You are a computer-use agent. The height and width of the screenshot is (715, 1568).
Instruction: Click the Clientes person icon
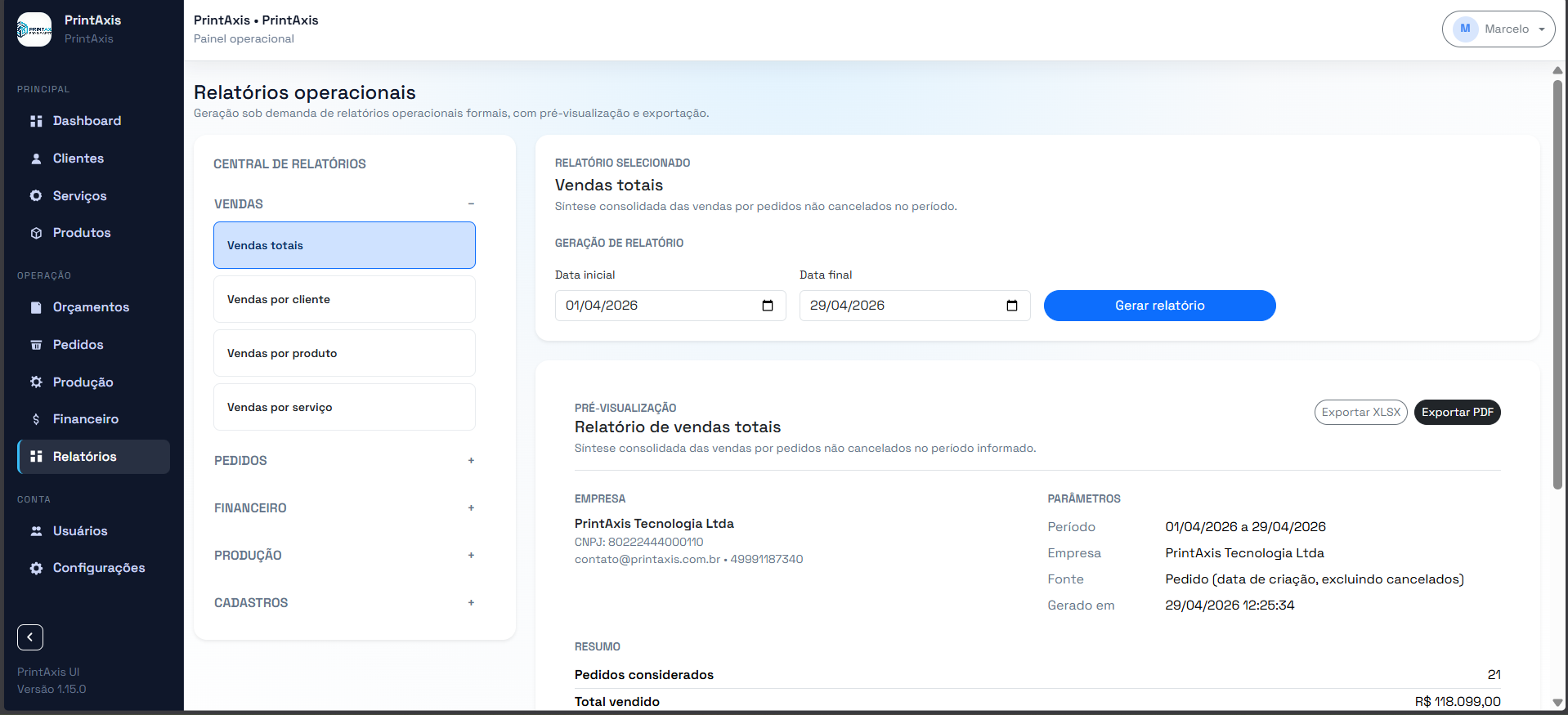(36, 159)
